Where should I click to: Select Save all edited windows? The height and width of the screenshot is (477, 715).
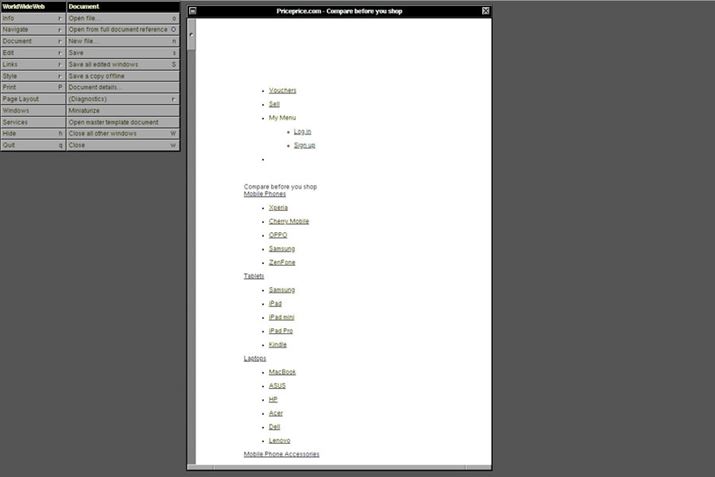(x=123, y=64)
